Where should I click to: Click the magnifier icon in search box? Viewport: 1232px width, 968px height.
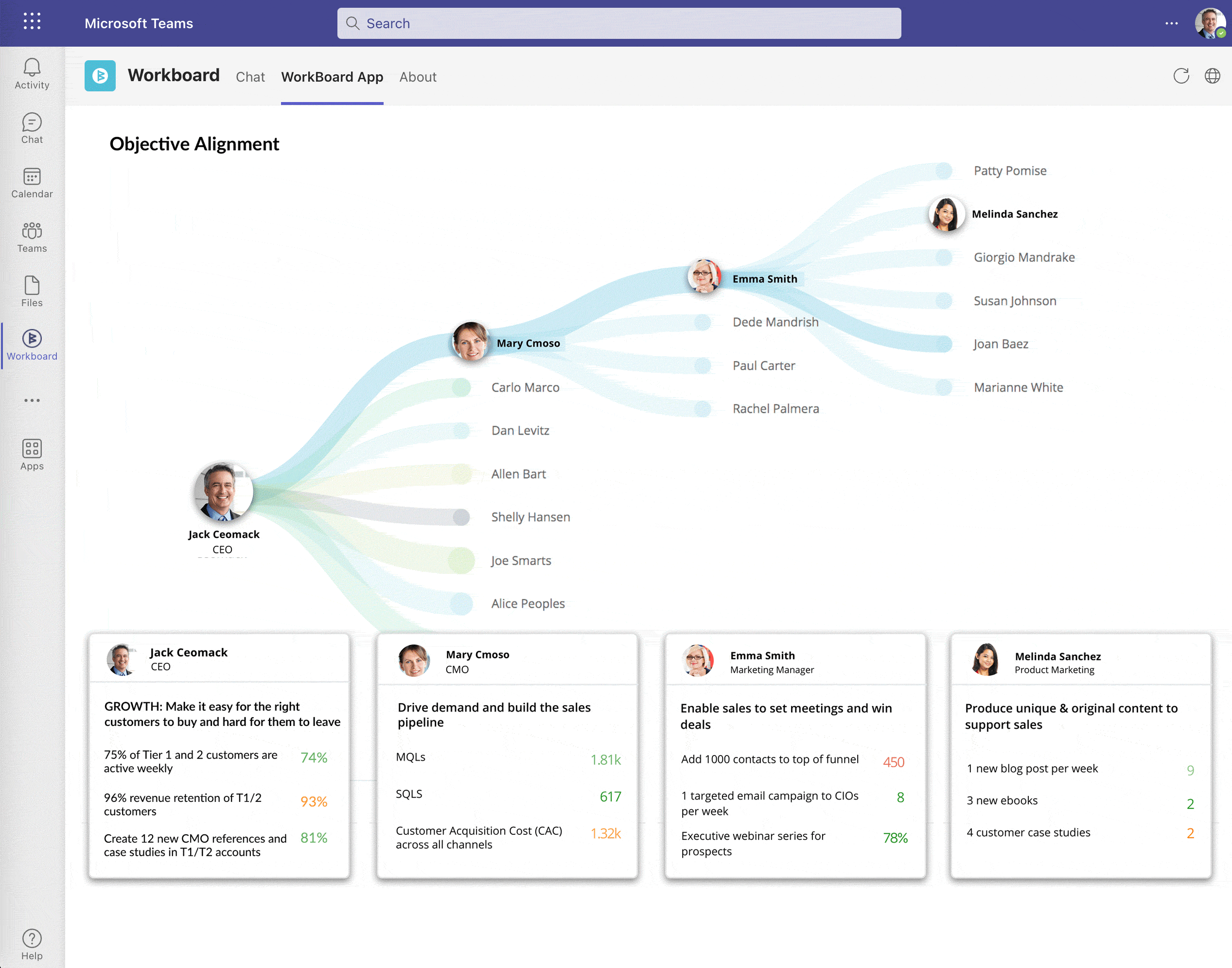352,23
